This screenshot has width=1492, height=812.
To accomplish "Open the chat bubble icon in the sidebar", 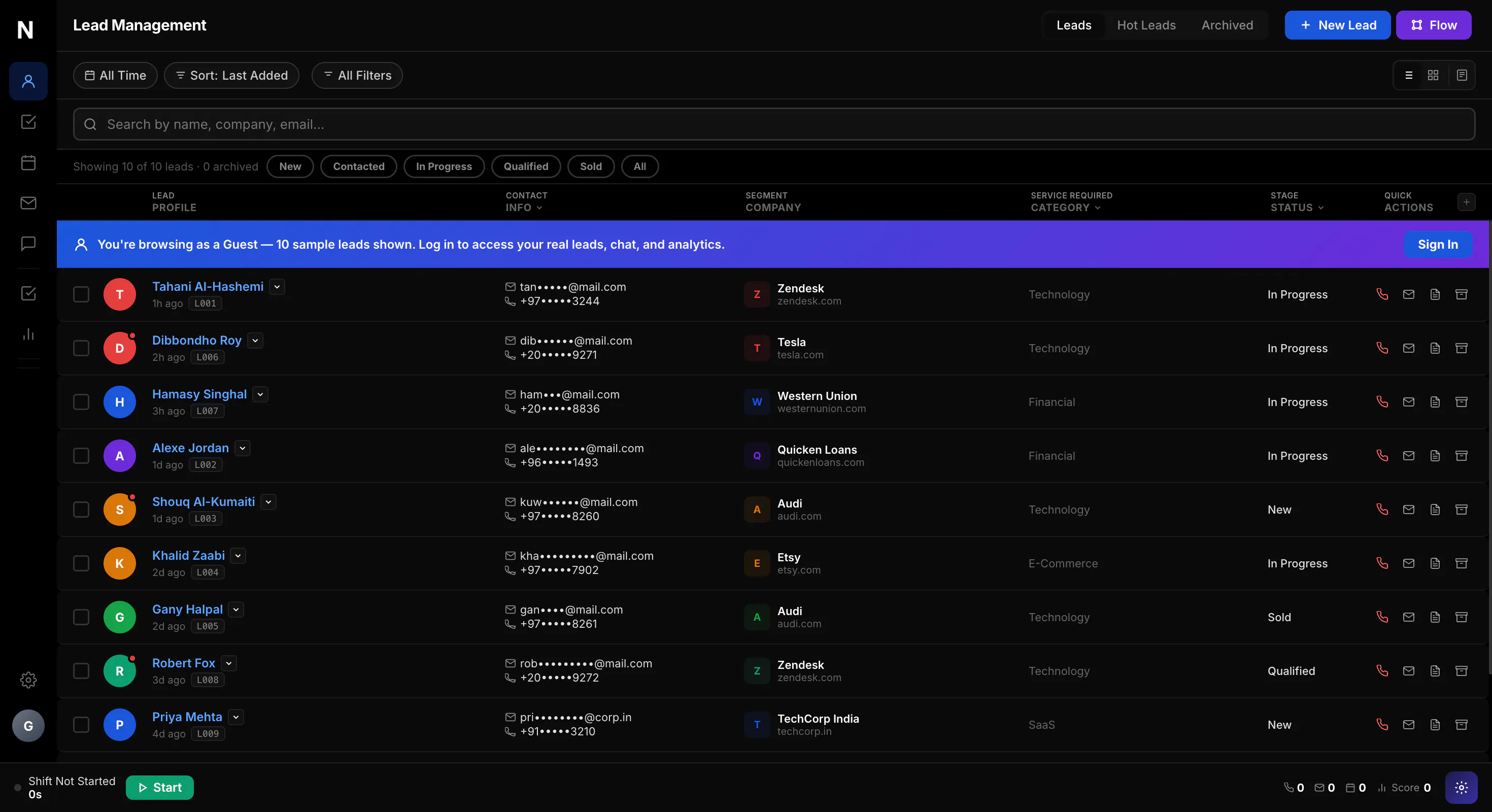I will pos(28,244).
